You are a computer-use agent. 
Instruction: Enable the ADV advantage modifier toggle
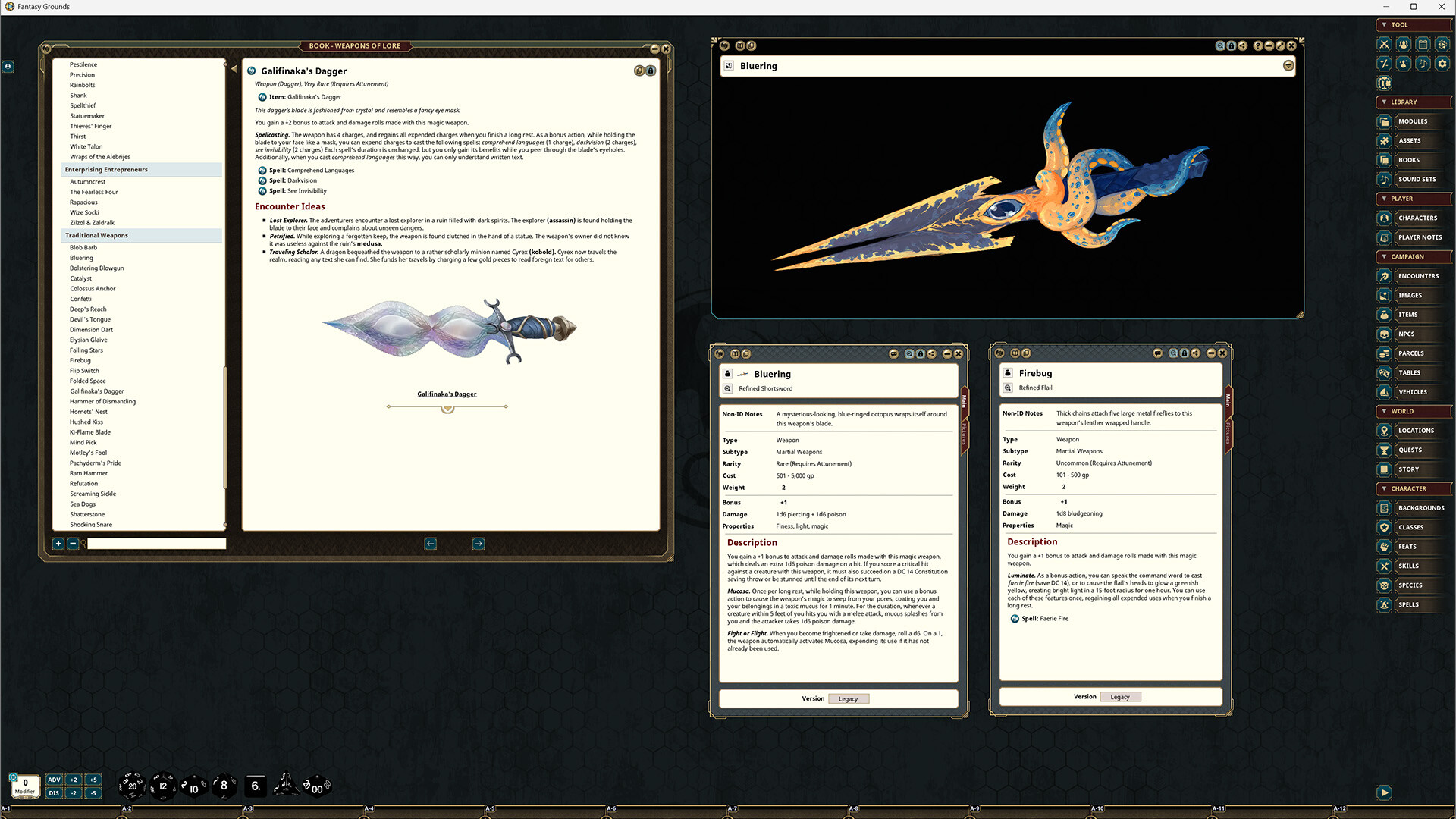pyautogui.click(x=54, y=779)
